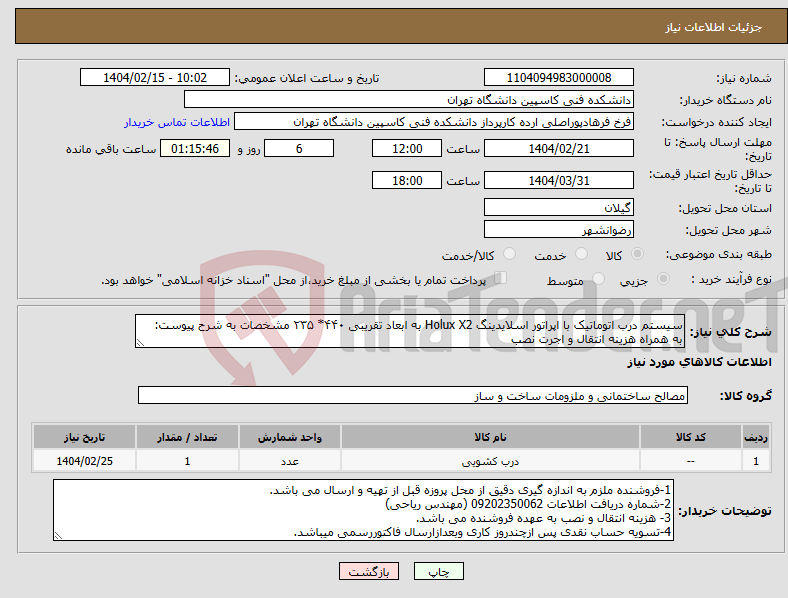Click the need date cell 1404/02/25
This screenshot has height=598, width=788.
[x=84, y=461]
